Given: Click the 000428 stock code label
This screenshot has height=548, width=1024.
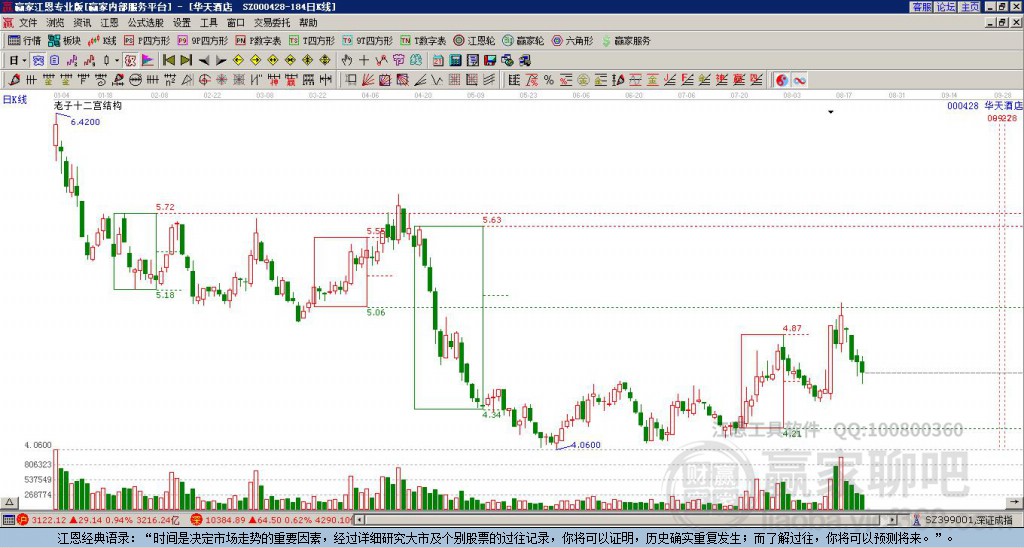Looking at the screenshot, I should tap(963, 106).
